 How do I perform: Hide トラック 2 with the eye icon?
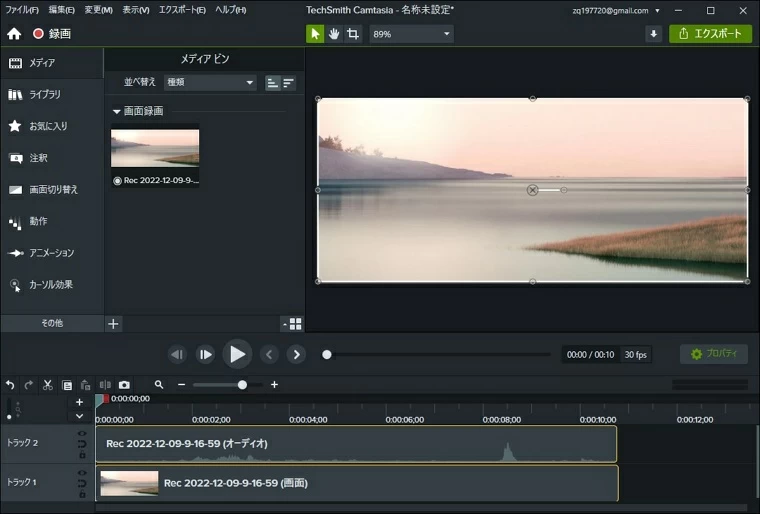[x=82, y=434]
